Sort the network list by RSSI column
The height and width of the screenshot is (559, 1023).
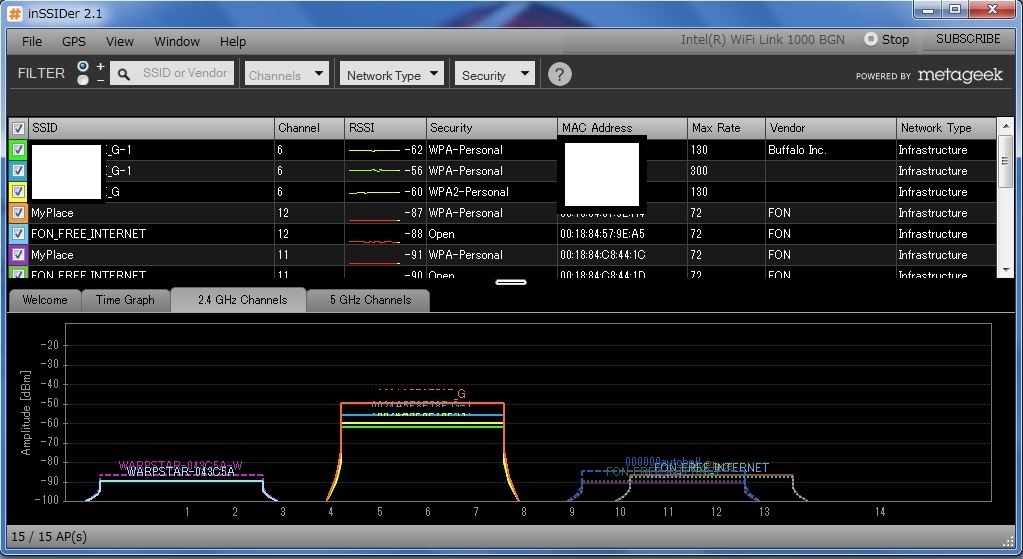(385, 128)
